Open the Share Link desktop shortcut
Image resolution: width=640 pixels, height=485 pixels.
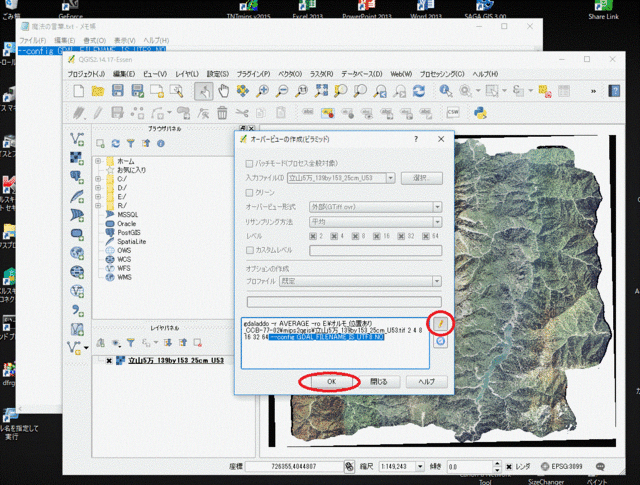pos(603,10)
